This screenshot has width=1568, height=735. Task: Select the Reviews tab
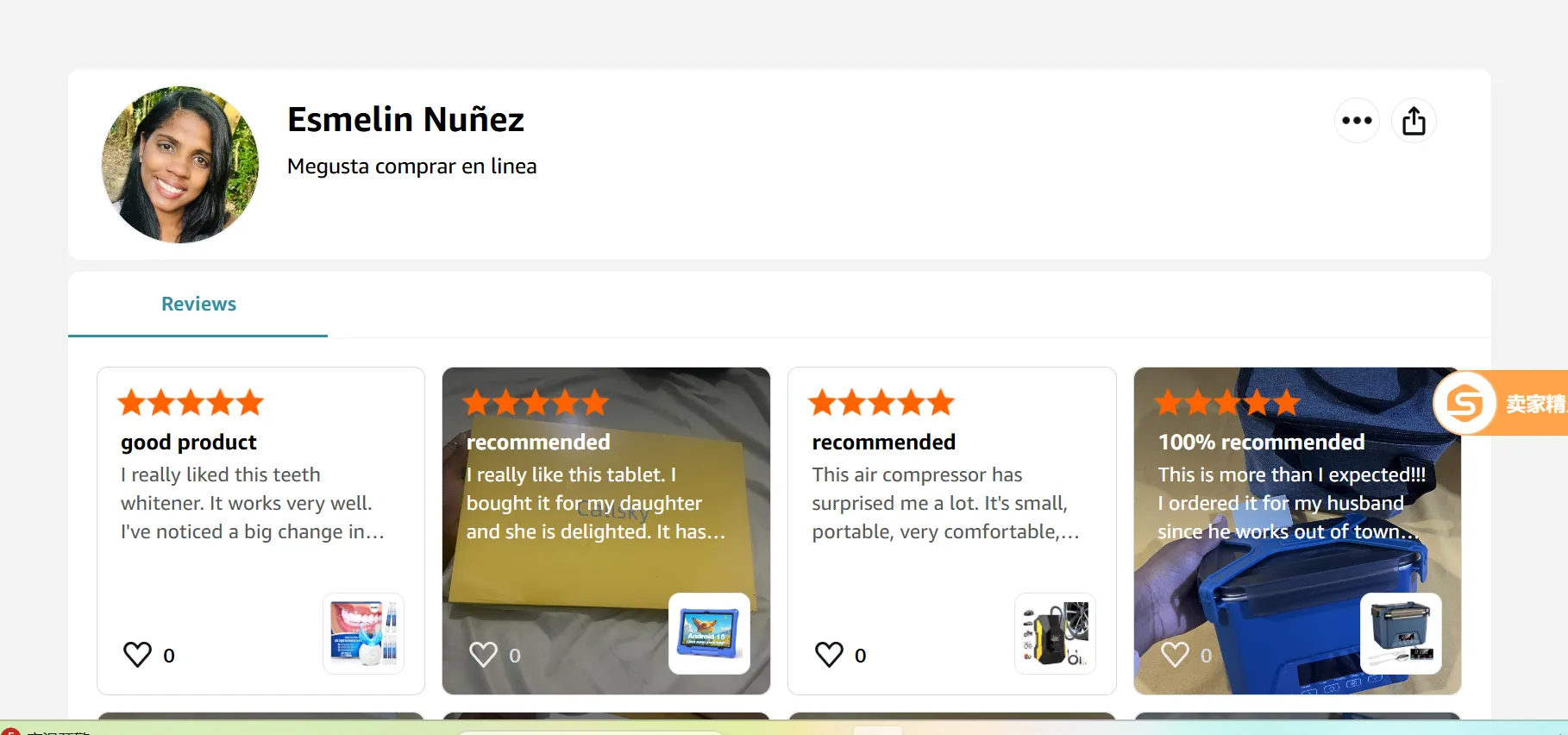[x=198, y=305]
